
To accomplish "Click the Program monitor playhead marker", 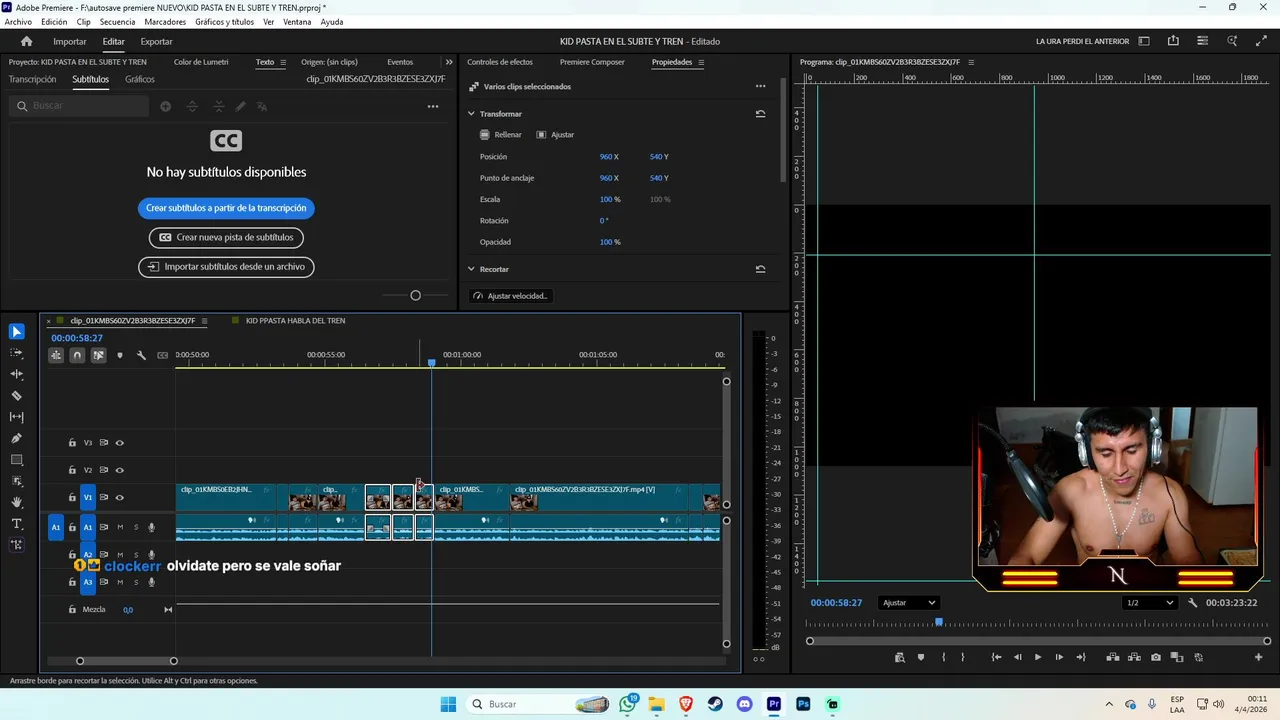I will coord(938,622).
